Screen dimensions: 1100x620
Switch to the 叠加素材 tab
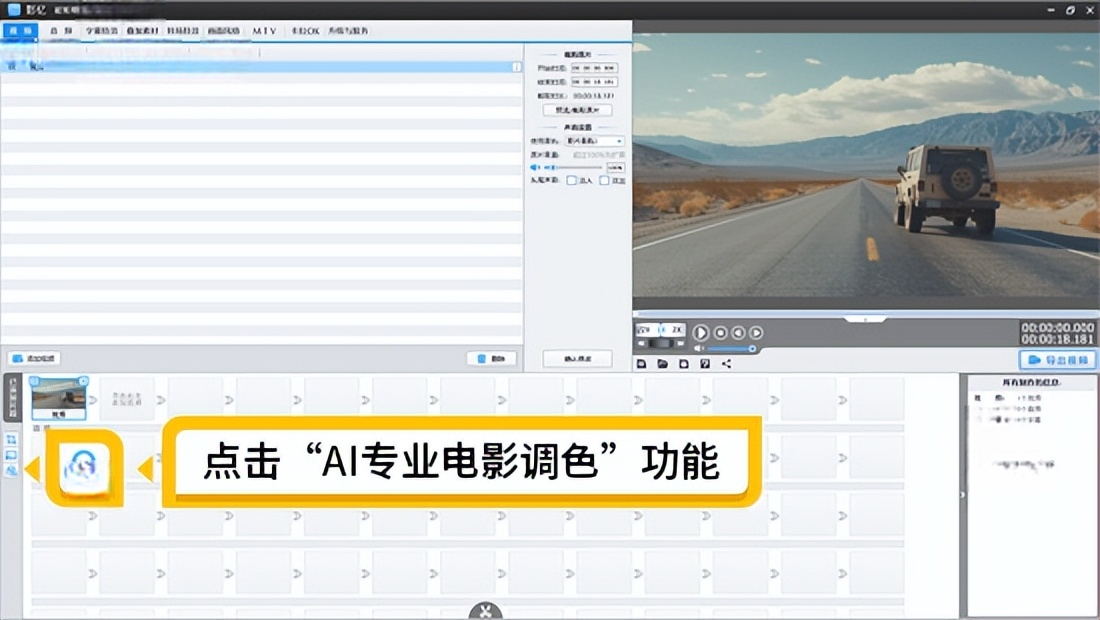(142, 31)
